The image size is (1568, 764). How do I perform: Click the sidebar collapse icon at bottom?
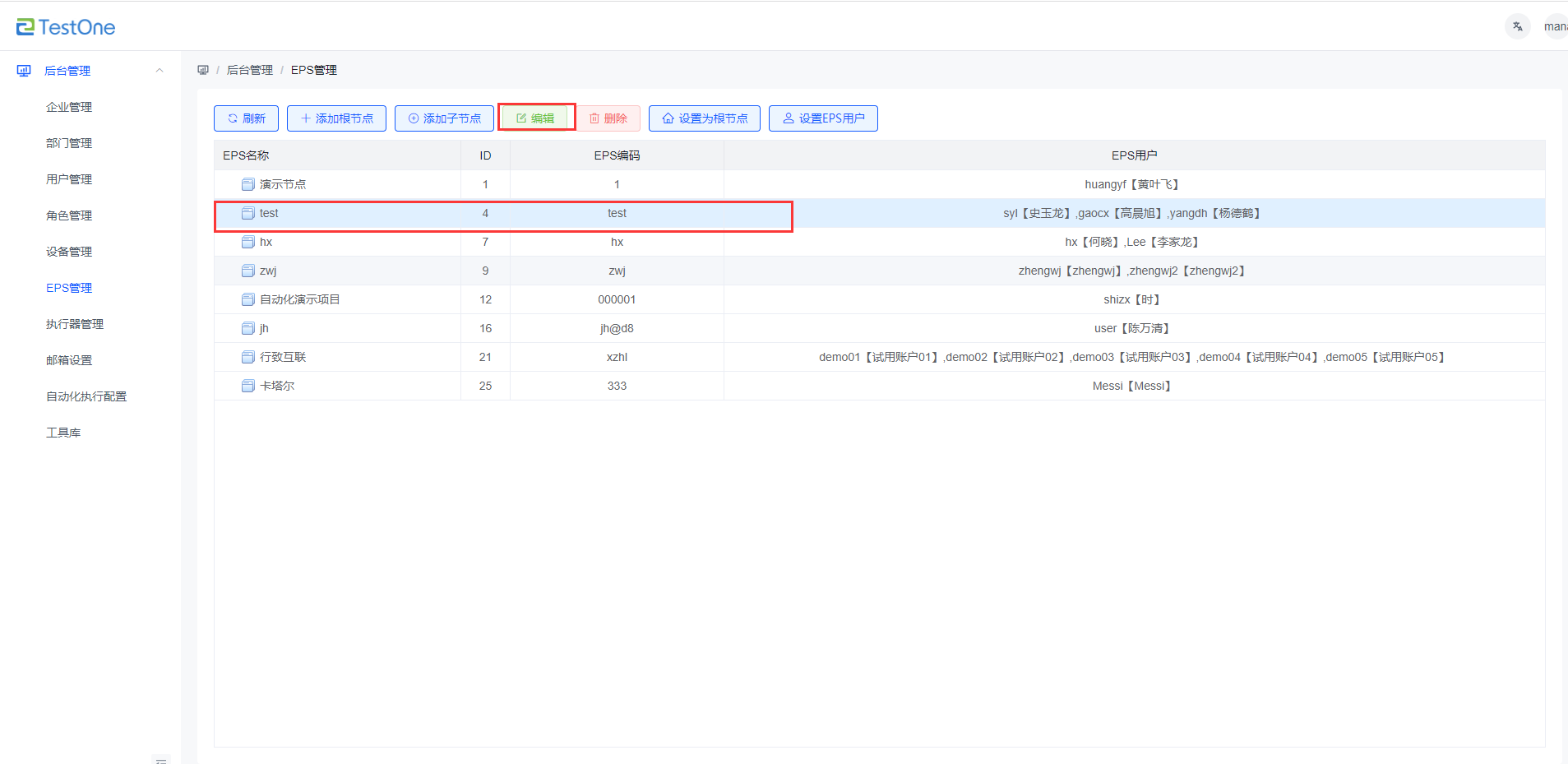coord(161,760)
